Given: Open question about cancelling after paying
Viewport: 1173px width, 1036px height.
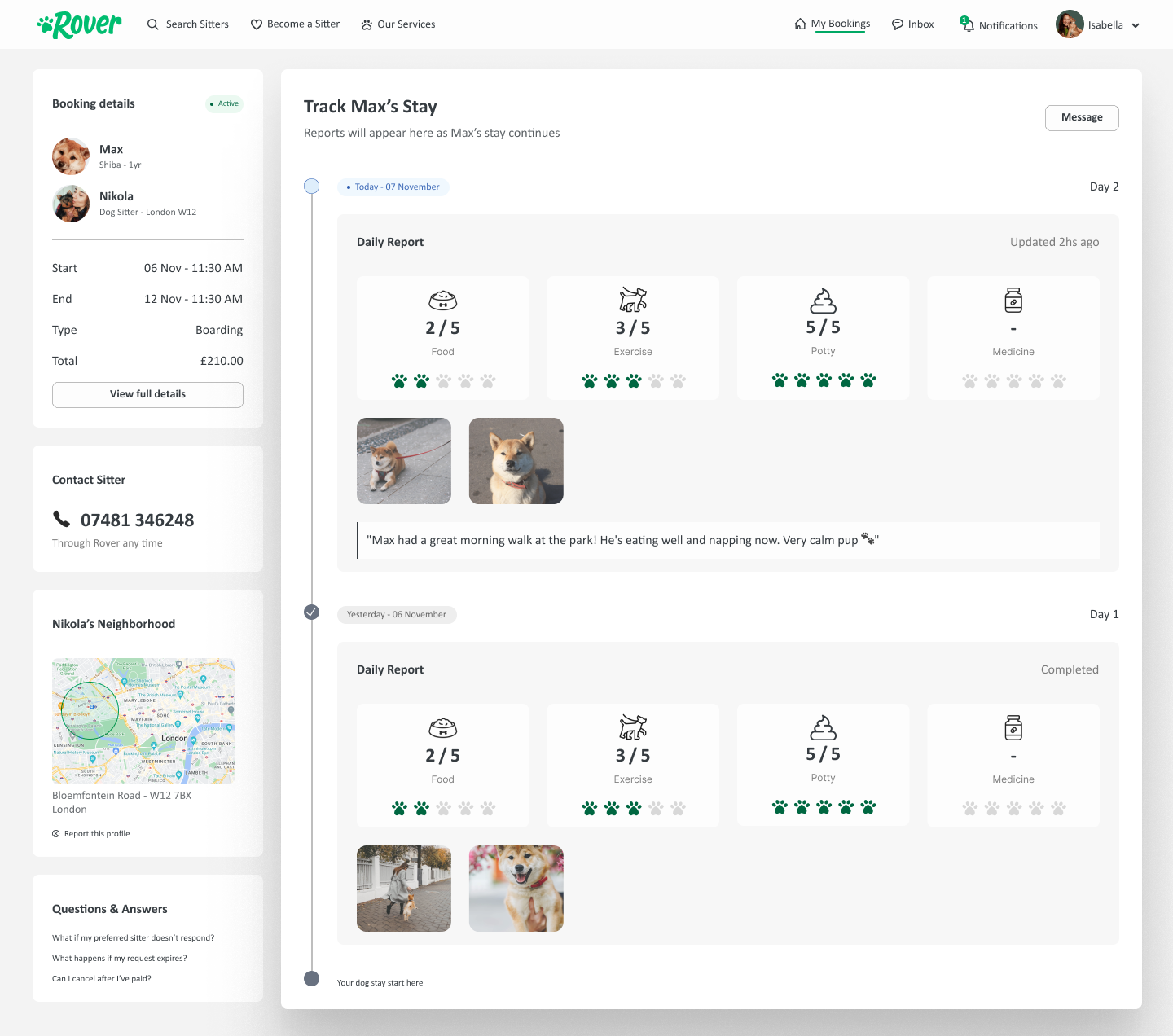Looking at the screenshot, I should pyautogui.click(x=102, y=978).
